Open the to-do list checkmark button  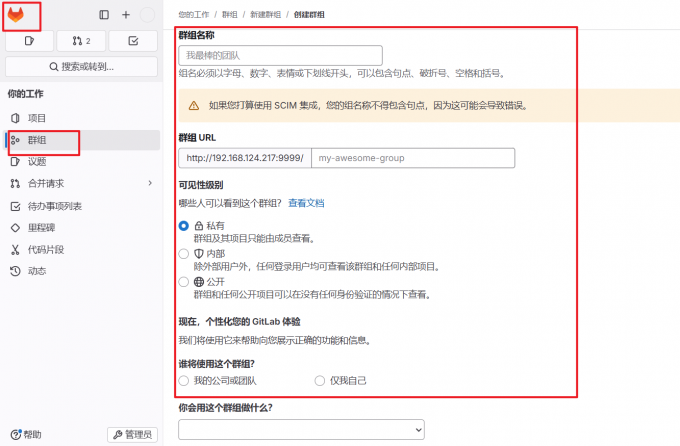click(x=132, y=41)
